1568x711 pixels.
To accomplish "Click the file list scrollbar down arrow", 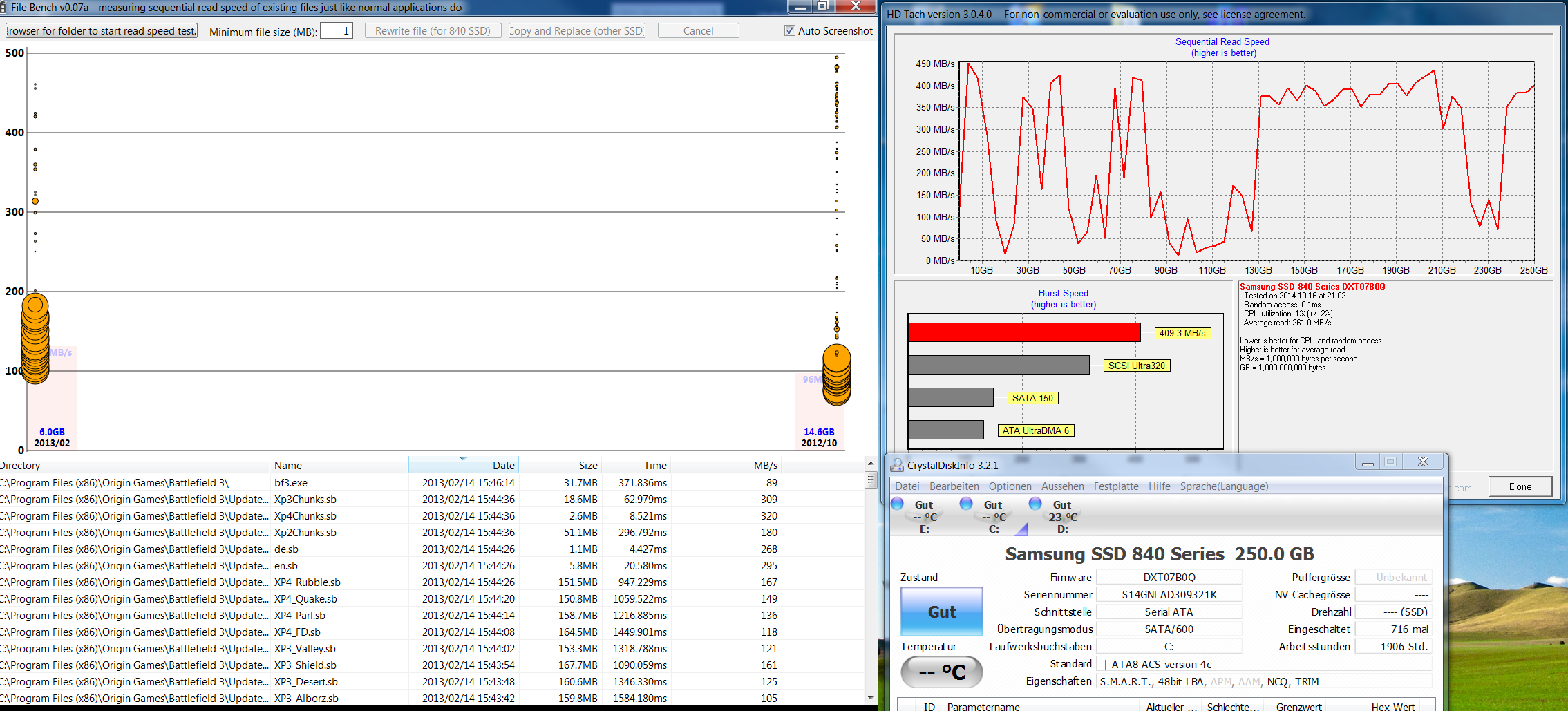I will 871,698.
